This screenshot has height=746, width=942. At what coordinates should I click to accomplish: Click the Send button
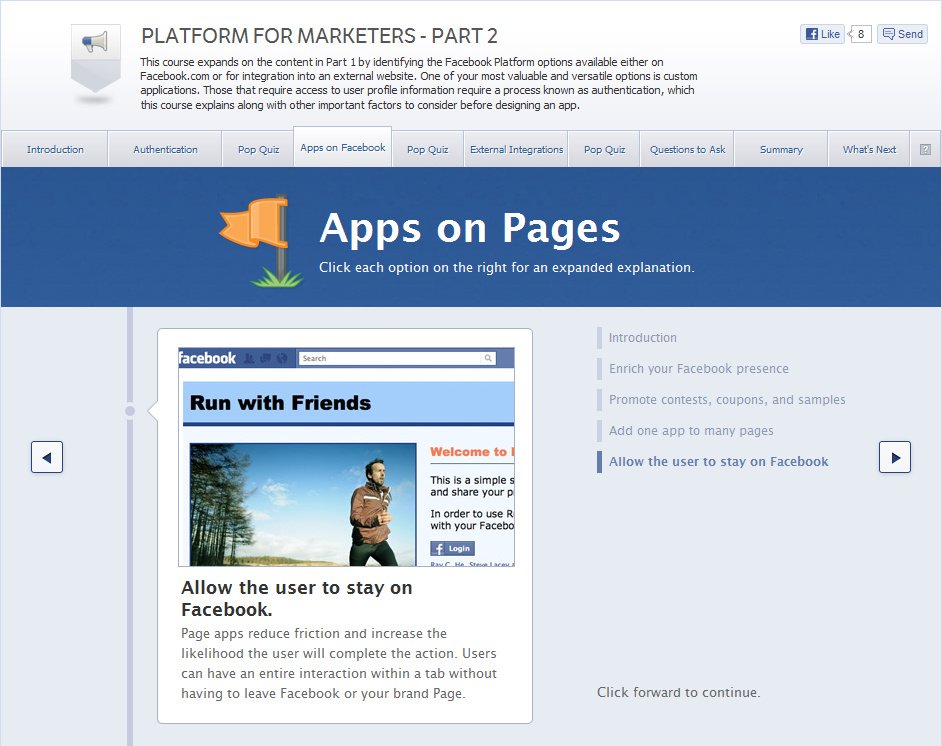pos(902,34)
